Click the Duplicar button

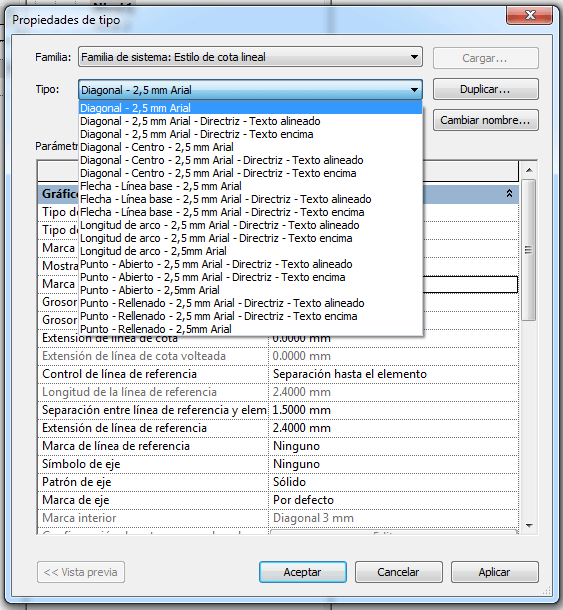pyautogui.click(x=486, y=89)
